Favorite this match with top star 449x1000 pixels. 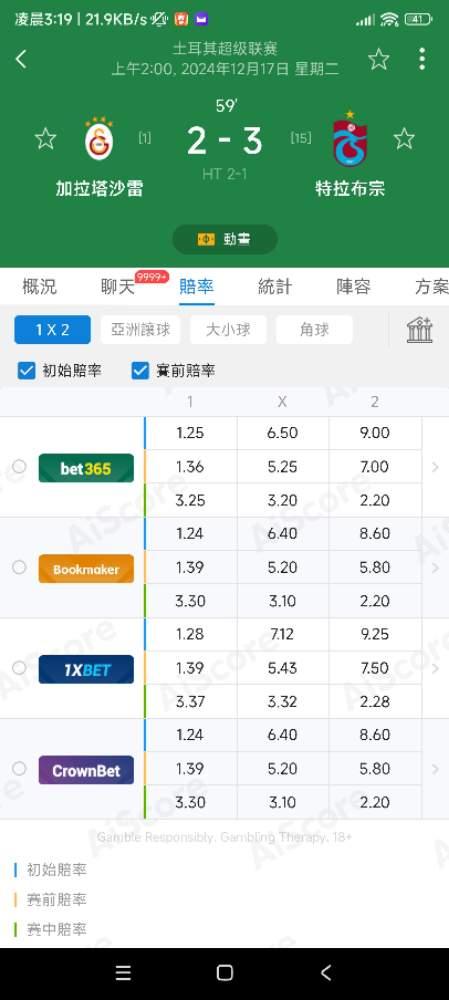pyautogui.click(x=379, y=59)
